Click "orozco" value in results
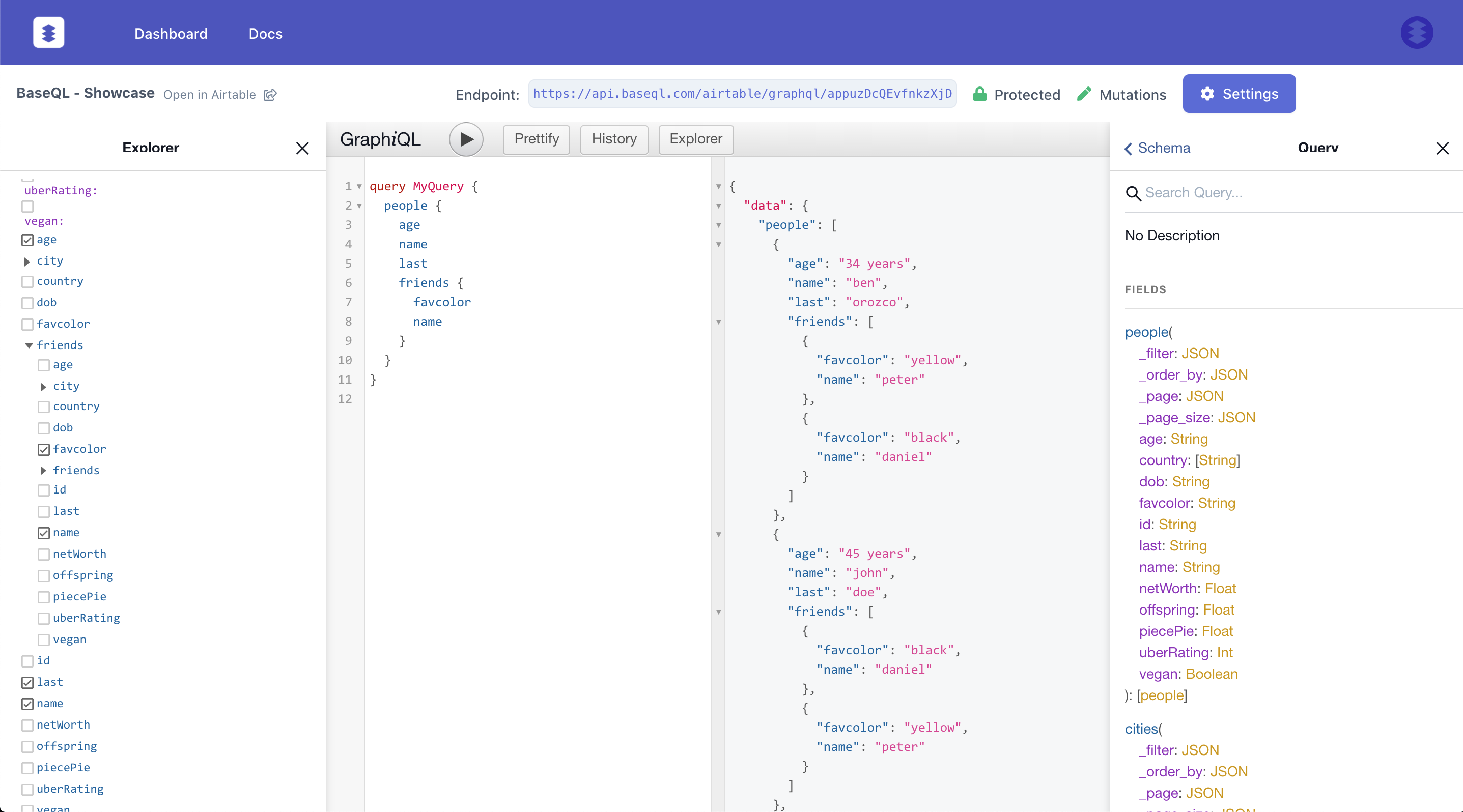The width and height of the screenshot is (1463, 812). pyautogui.click(x=874, y=302)
